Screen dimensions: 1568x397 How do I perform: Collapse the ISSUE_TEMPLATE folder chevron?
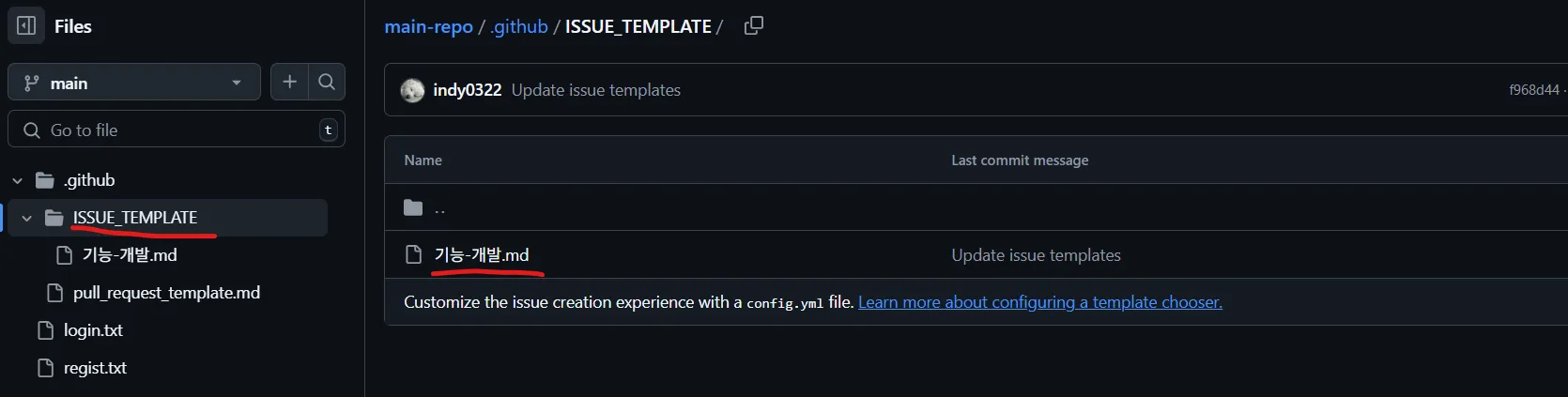pos(27,218)
